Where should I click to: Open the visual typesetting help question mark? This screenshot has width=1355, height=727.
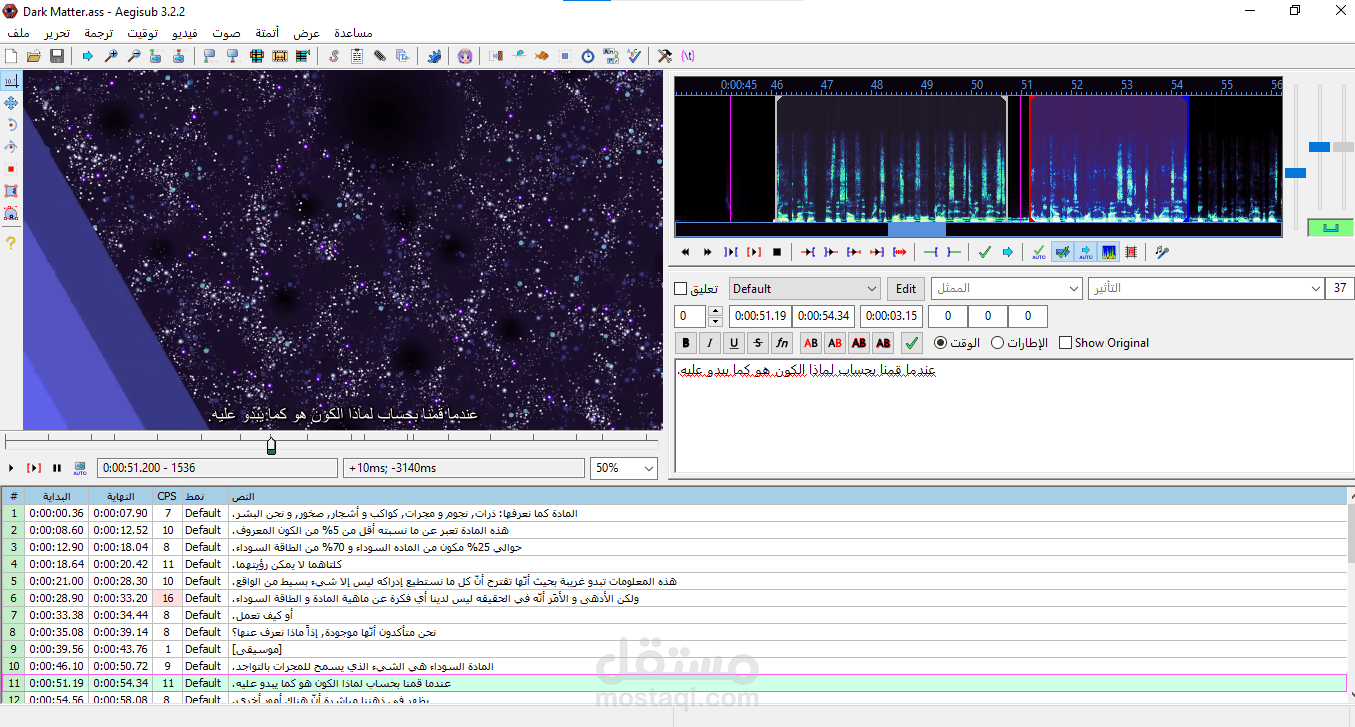[11, 243]
